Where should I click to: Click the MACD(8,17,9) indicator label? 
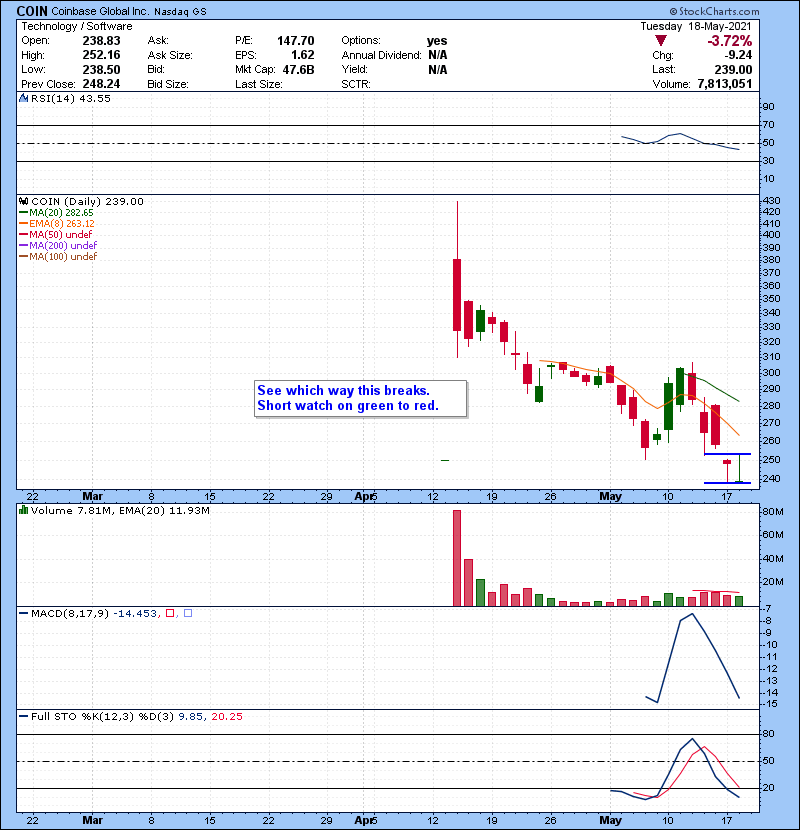tap(70, 614)
